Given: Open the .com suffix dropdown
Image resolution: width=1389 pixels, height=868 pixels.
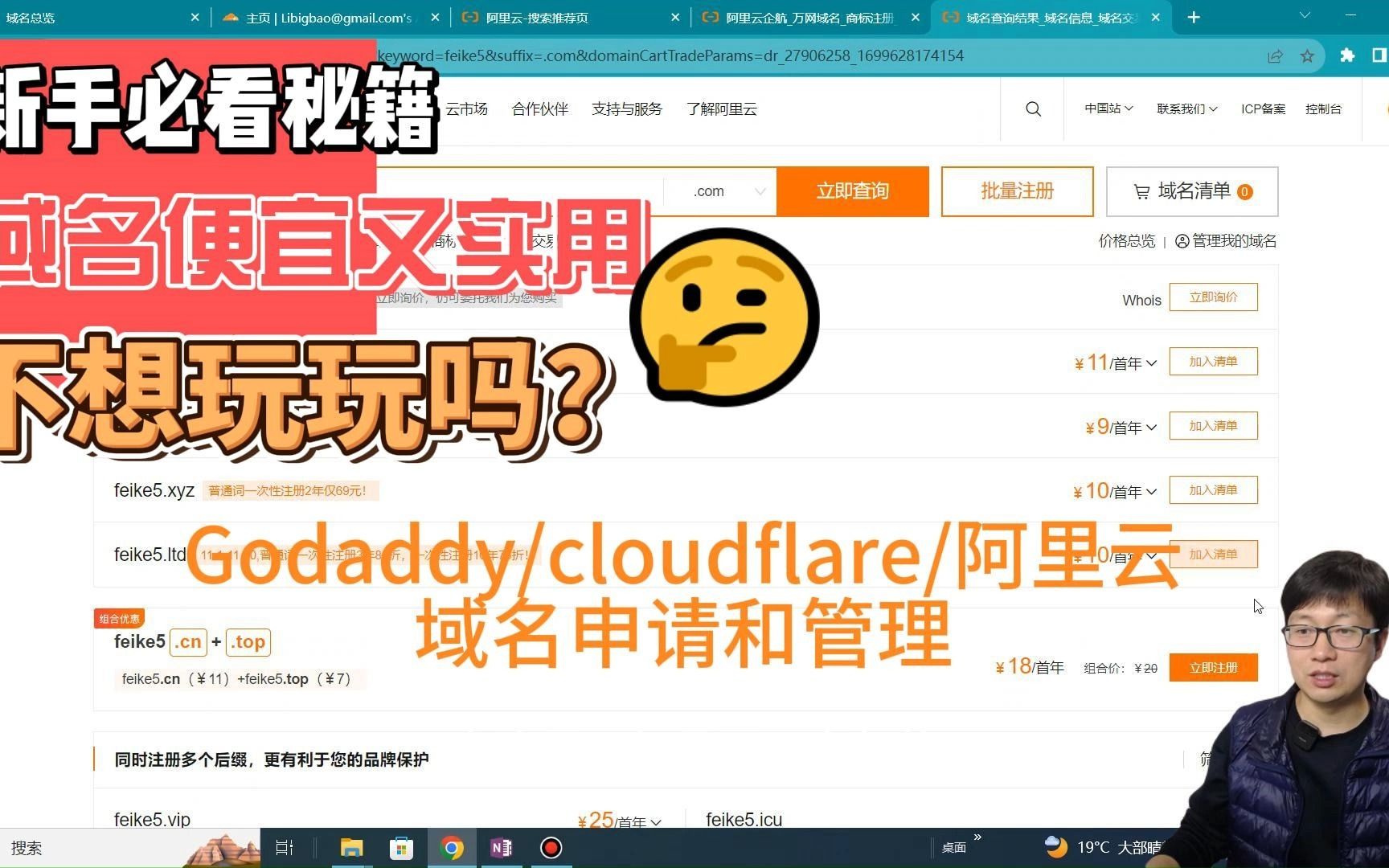Looking at the screenshot, I should point(719,191).
